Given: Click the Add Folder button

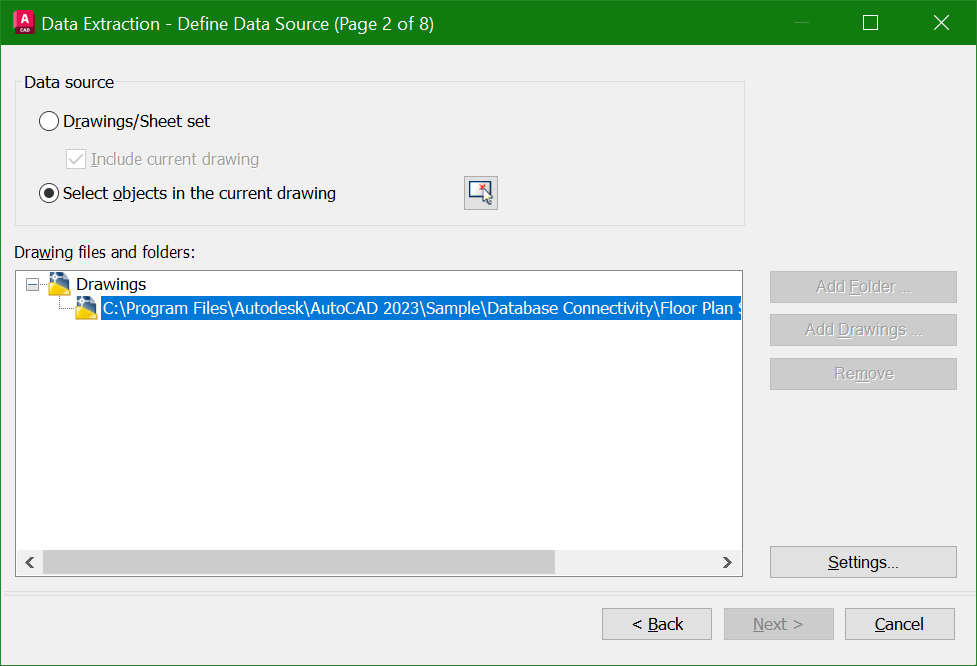Looking at the screenshot, I should [863, 287].
